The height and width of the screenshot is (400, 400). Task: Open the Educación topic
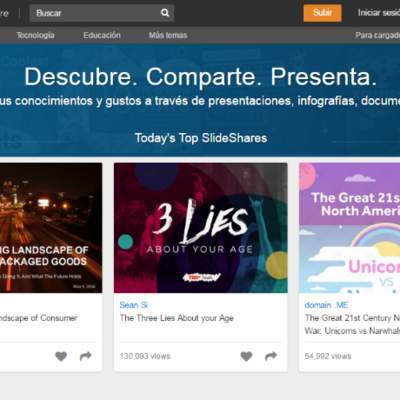[102, 35]
